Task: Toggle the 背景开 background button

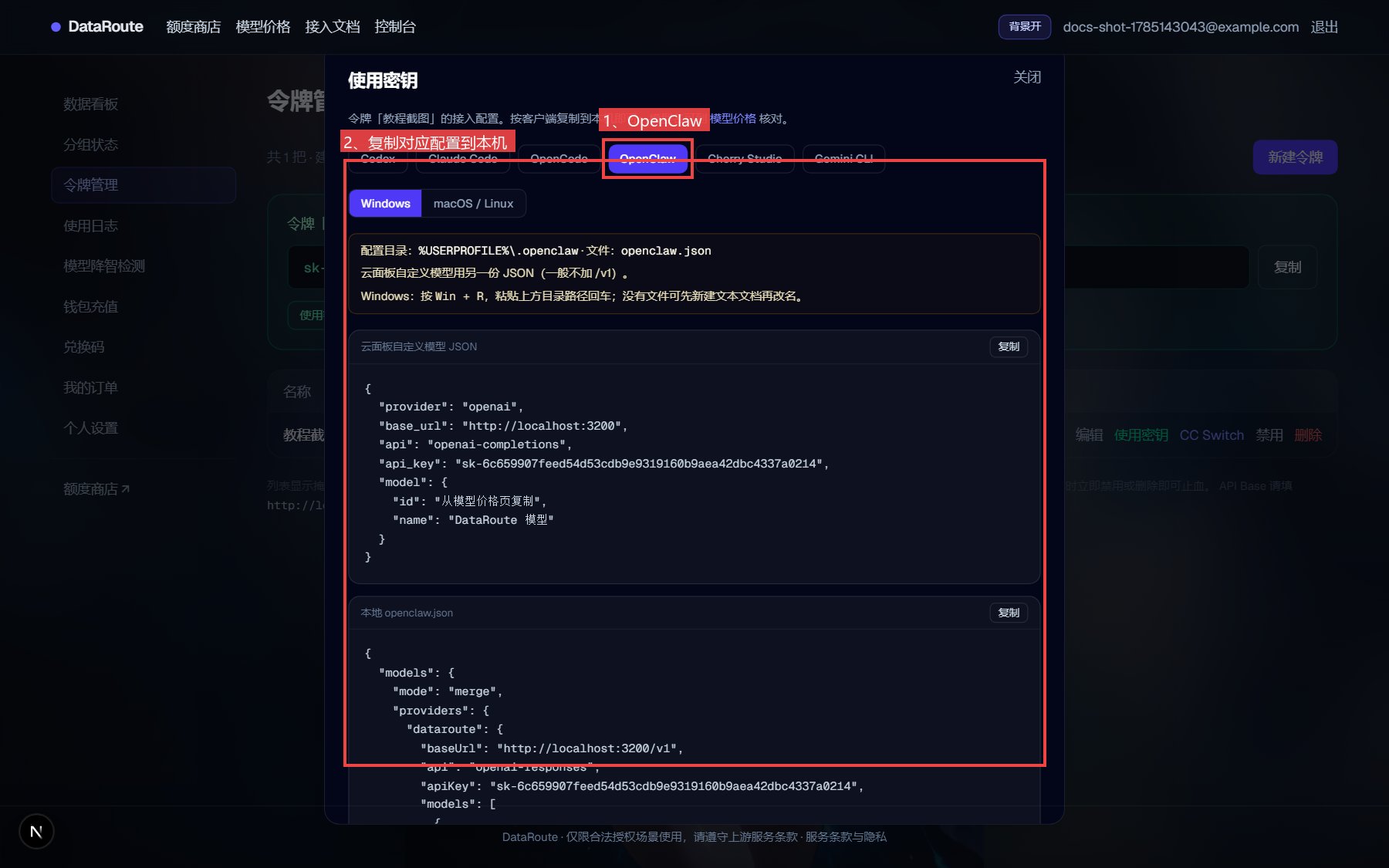Action: 1025,27
